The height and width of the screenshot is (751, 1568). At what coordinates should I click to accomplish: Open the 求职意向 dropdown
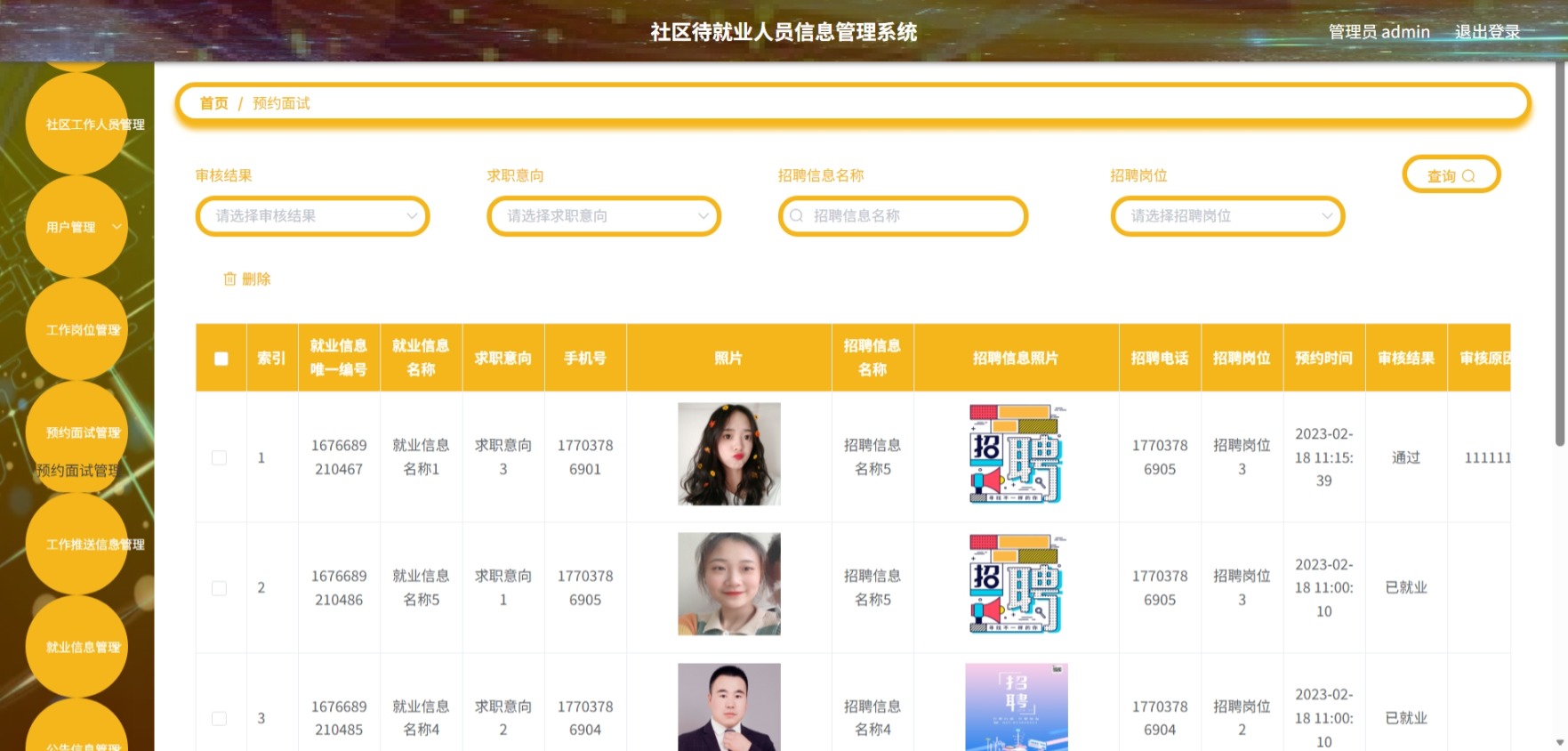[604, 216]
